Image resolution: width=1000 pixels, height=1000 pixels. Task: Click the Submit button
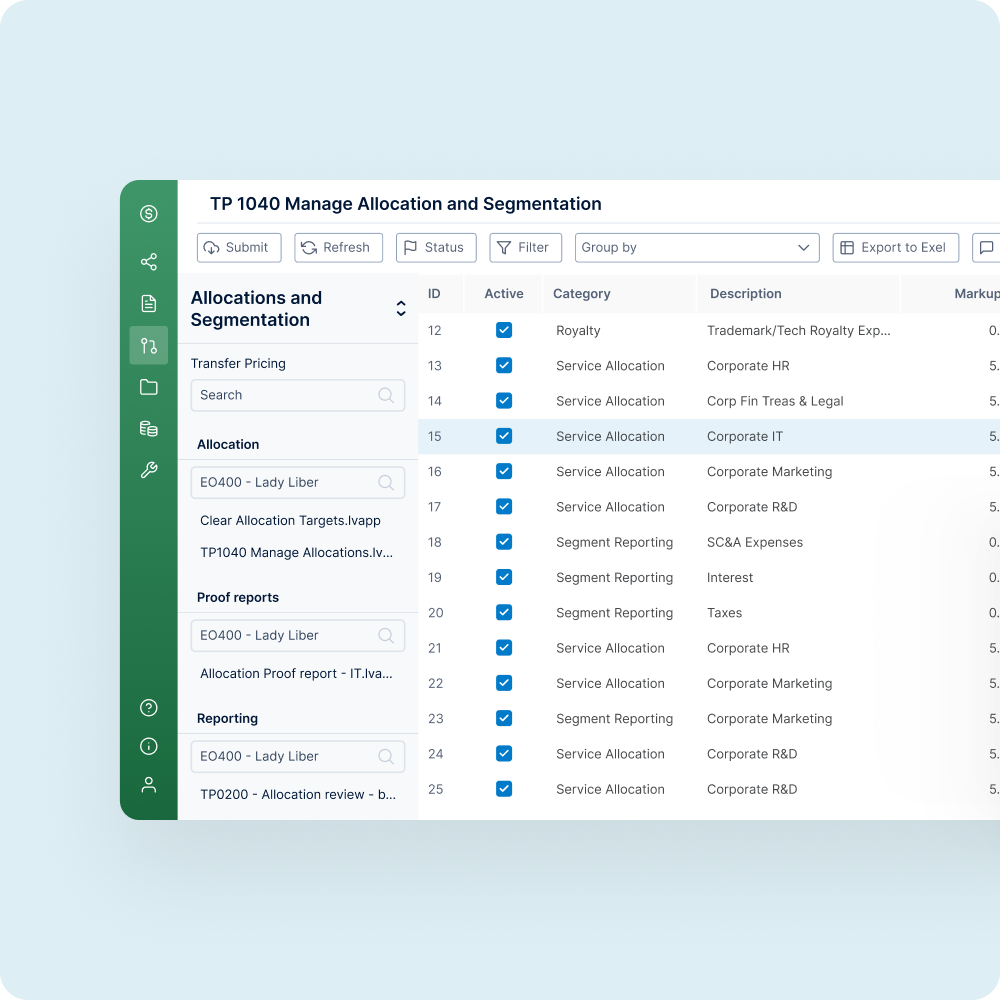point(239,247)
